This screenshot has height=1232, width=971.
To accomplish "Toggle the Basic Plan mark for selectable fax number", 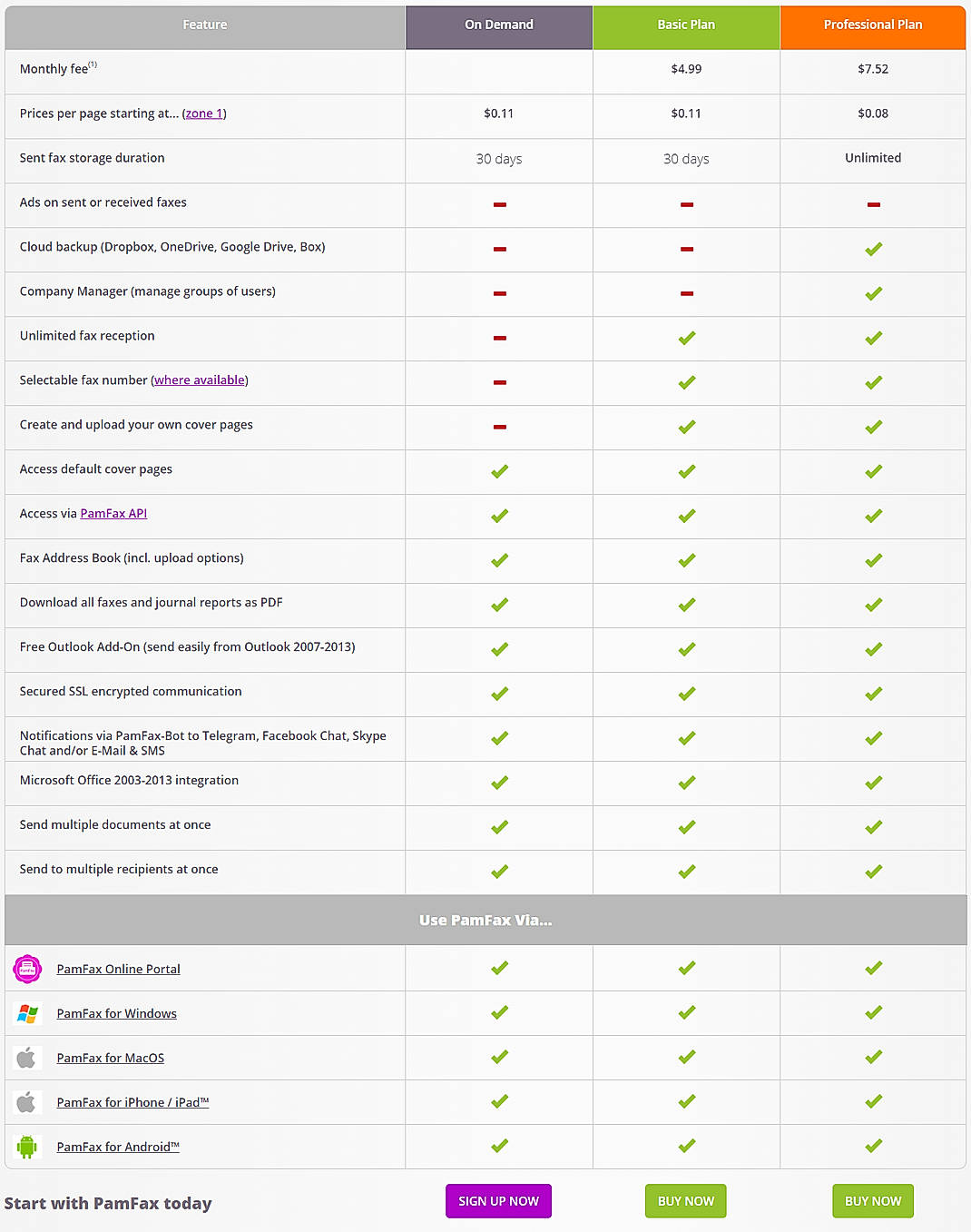I will coord(685,382).
